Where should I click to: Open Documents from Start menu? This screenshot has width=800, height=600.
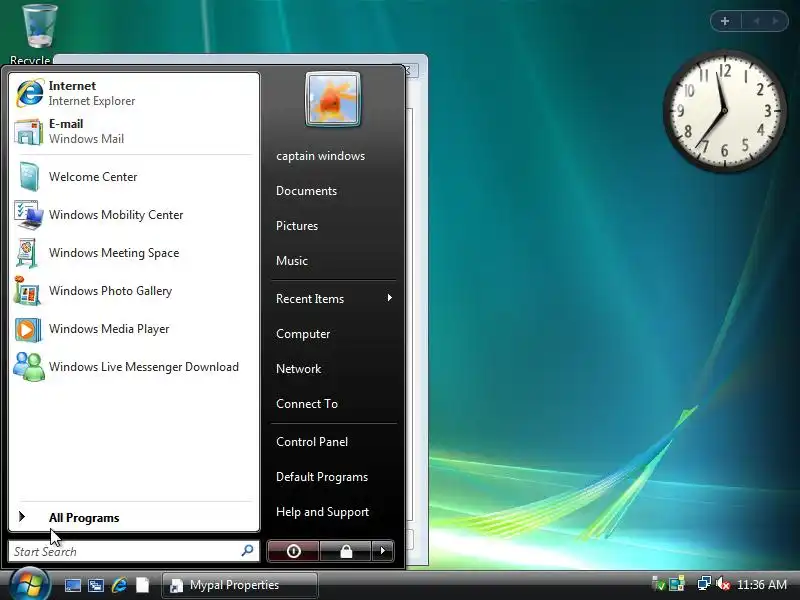click(x=306, y=191)
